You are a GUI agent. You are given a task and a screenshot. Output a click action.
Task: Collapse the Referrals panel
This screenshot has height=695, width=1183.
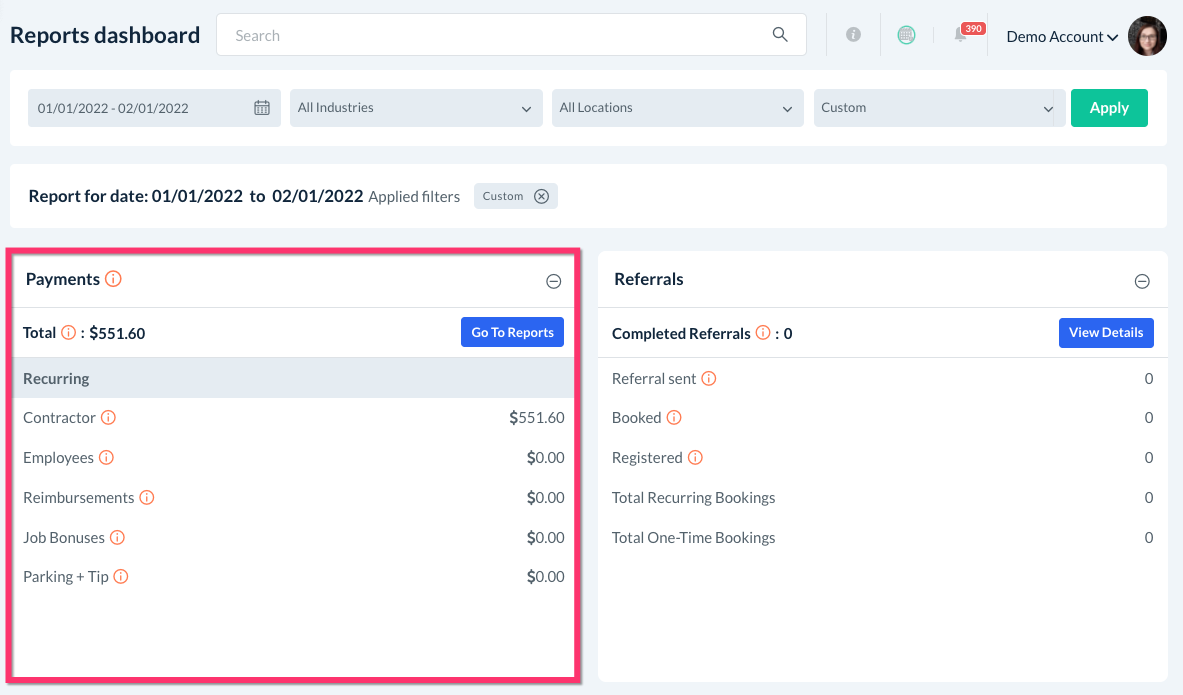tap(1142, 282)
